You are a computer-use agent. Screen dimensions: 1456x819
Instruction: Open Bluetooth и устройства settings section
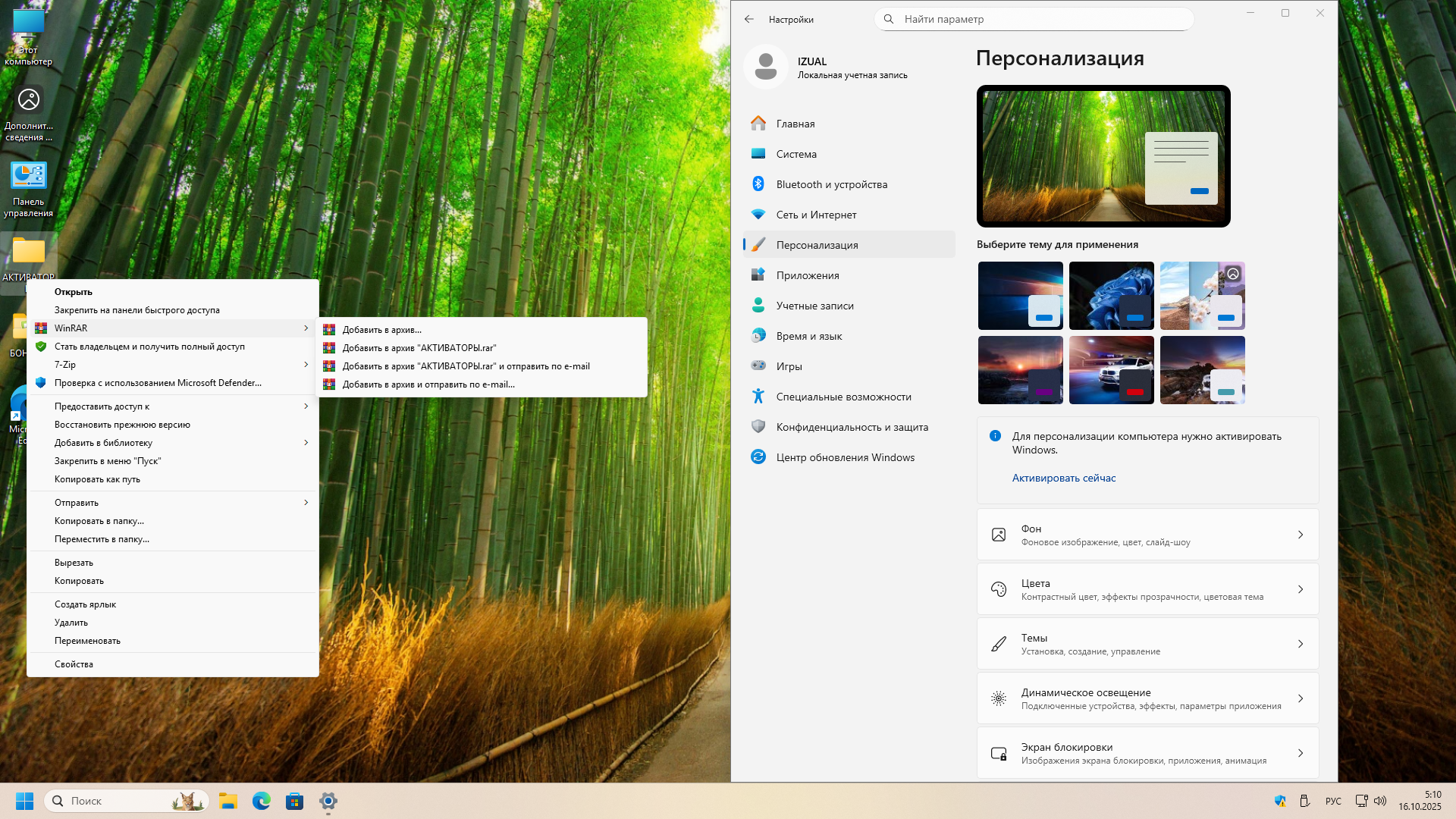click(x=831, y=184)
